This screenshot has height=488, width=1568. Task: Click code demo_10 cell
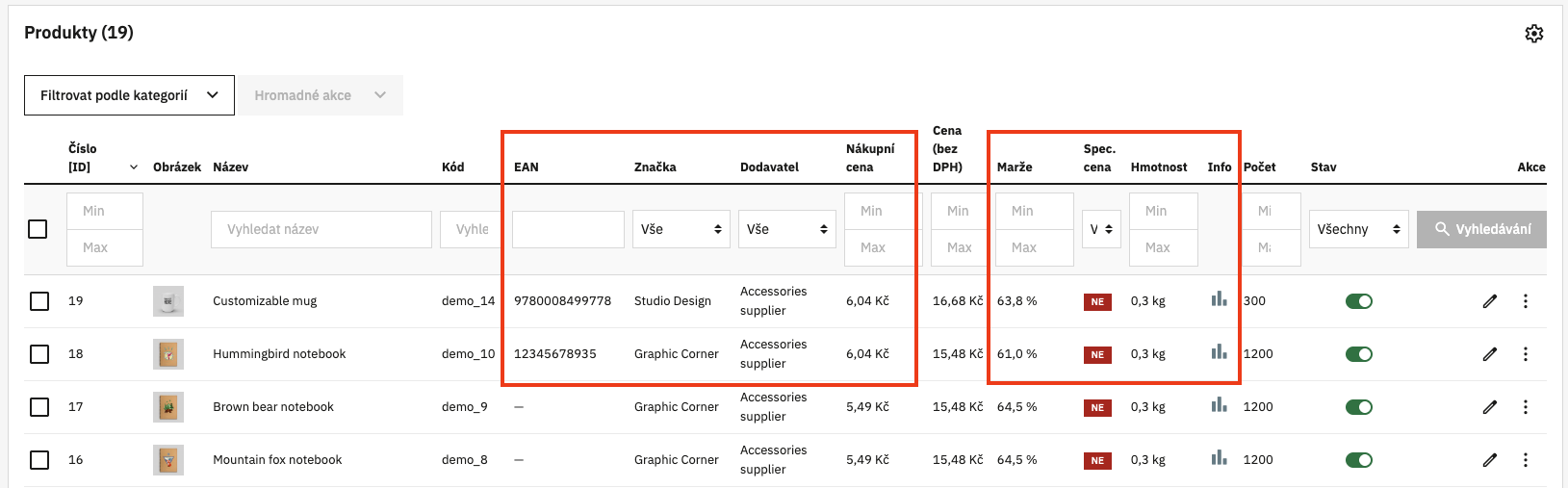pyautogui.click(x=468, y=354)
